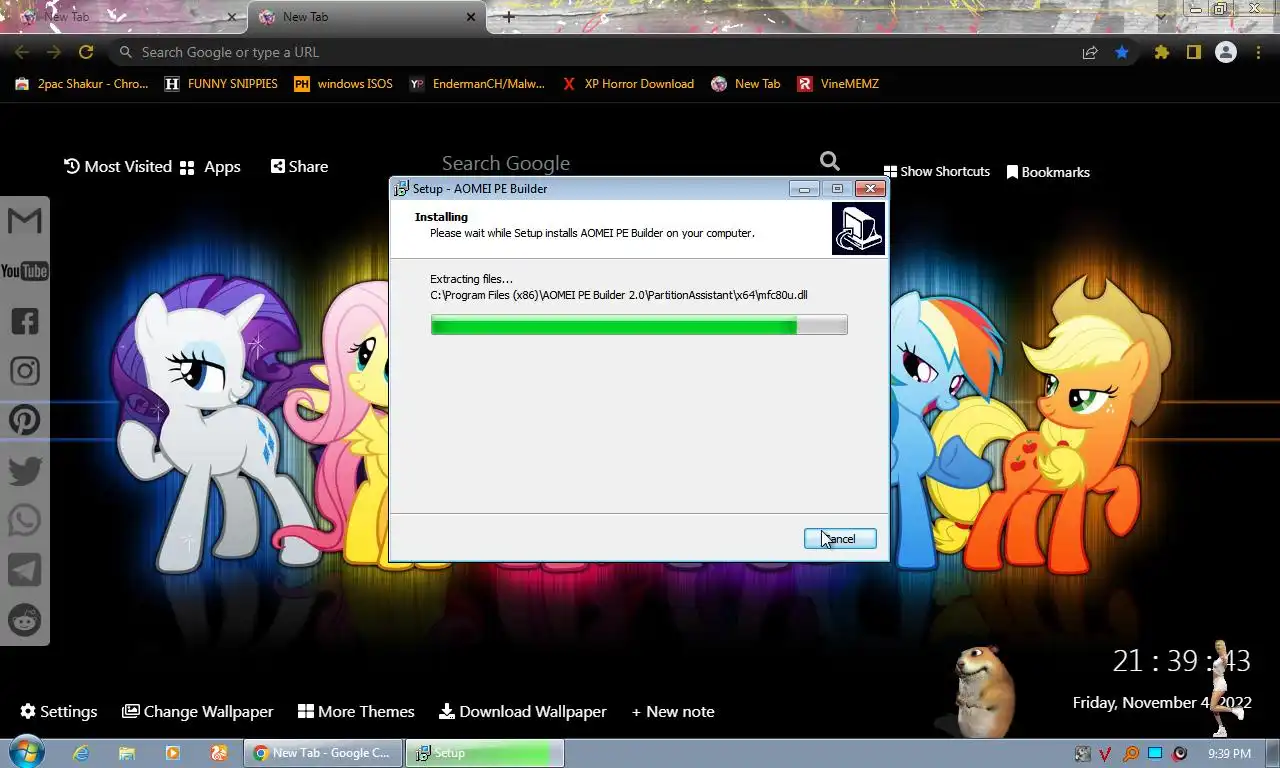Click the installer computer logo image
1280x768 pixels.
click(858, 229)
